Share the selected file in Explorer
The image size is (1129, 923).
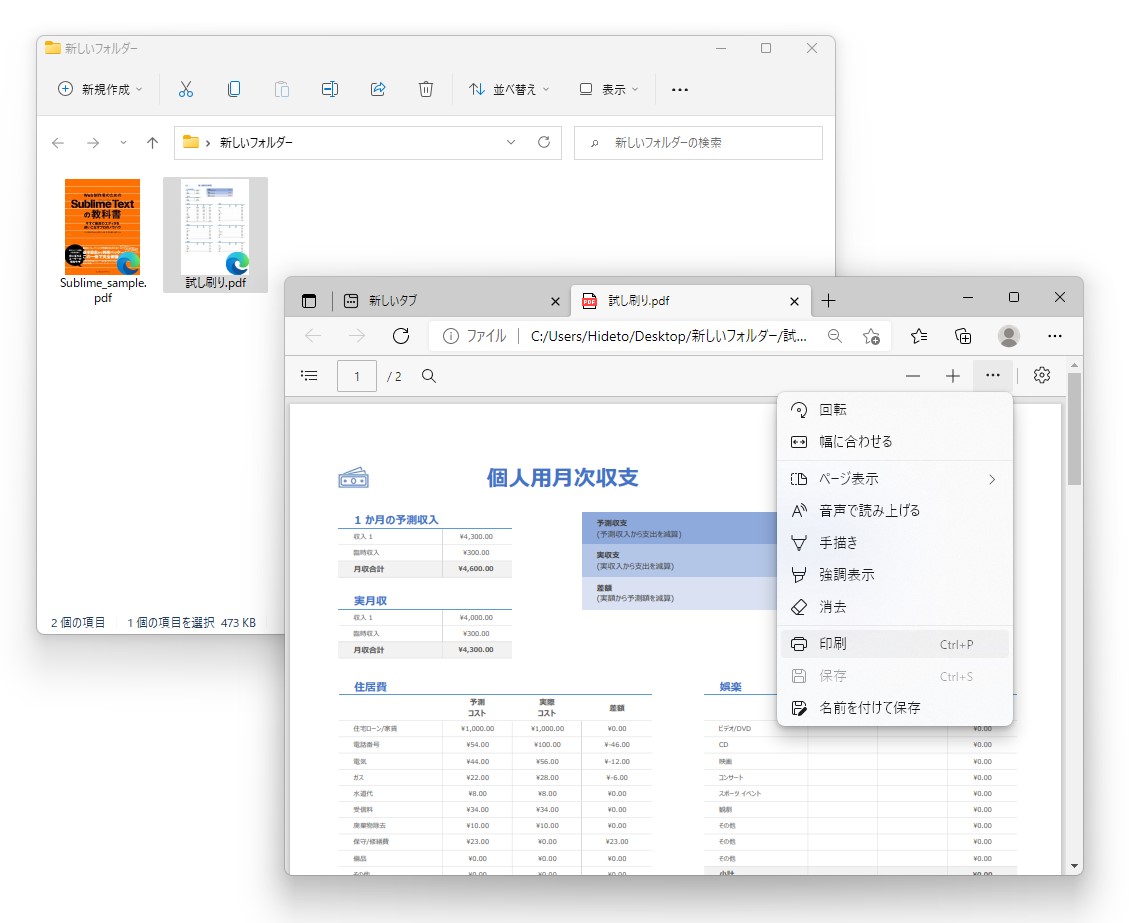coord(378,89)
